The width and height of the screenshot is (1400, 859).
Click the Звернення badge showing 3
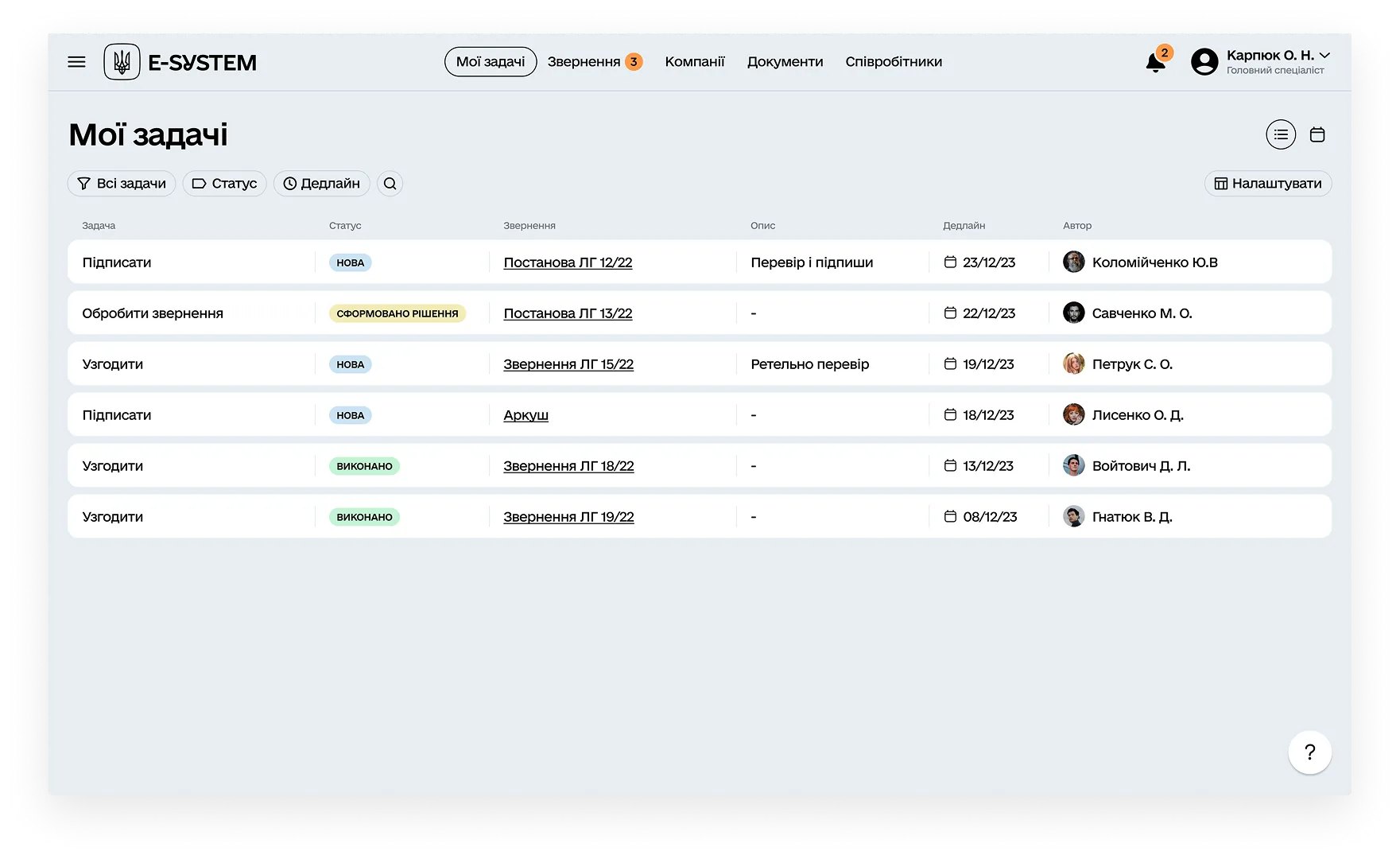pyautogui.click(x=634, y=62)
